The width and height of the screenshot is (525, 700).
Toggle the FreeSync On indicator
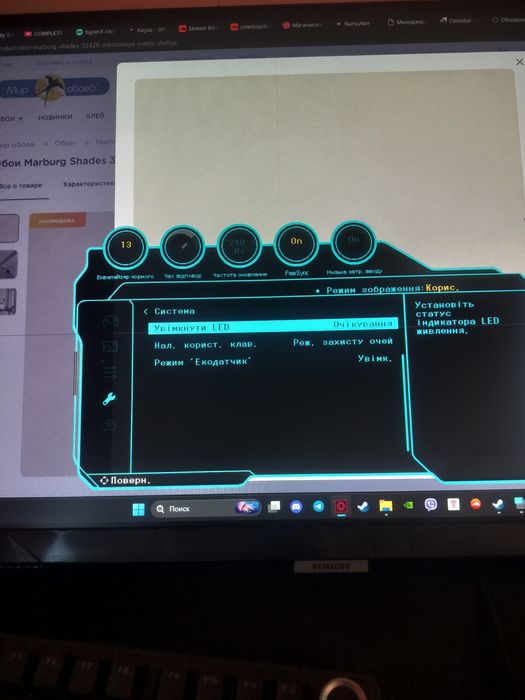(x=296, y=245)
